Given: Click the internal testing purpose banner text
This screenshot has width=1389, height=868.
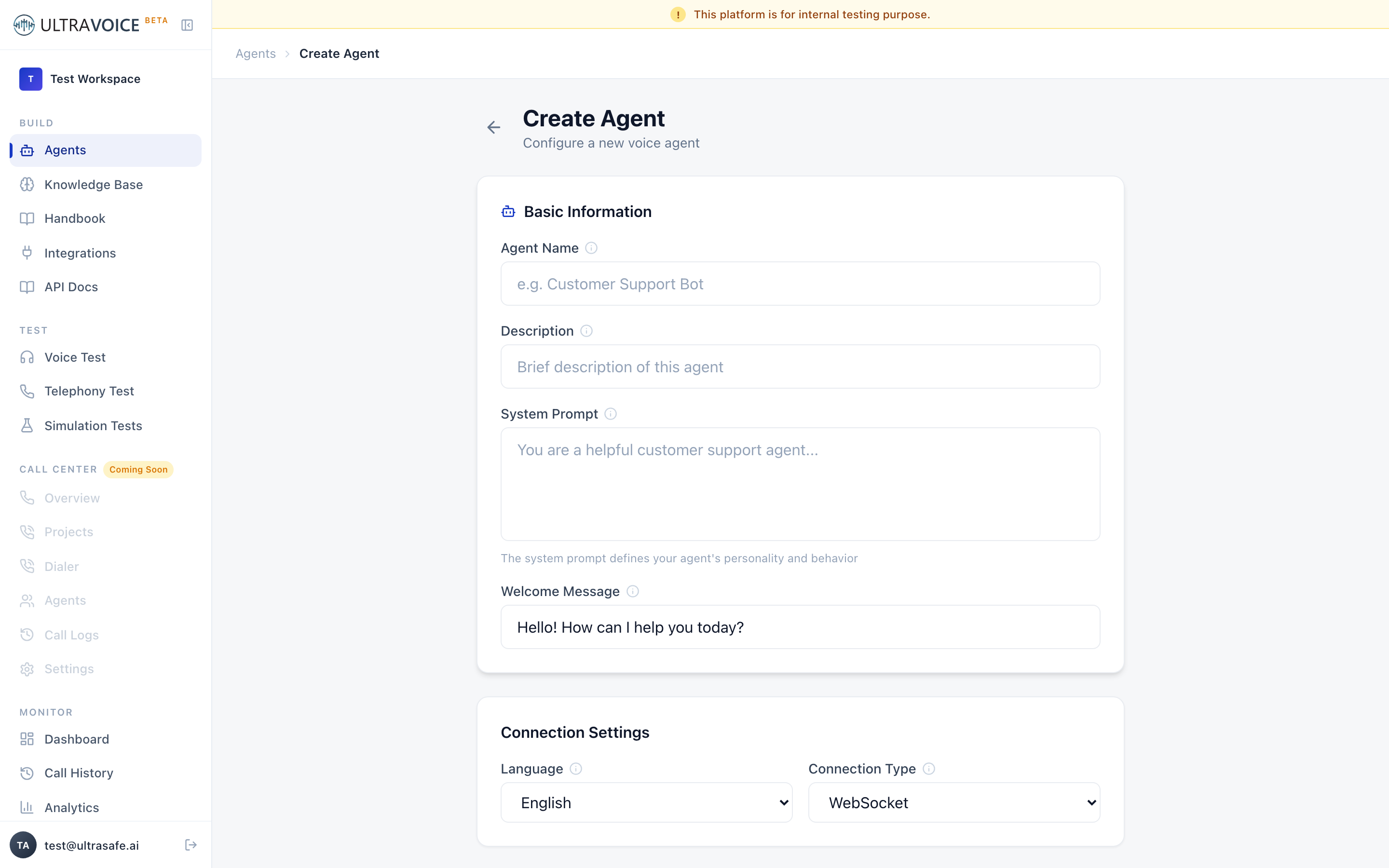Looking at the screenshot, I should [x=812, y=14].
